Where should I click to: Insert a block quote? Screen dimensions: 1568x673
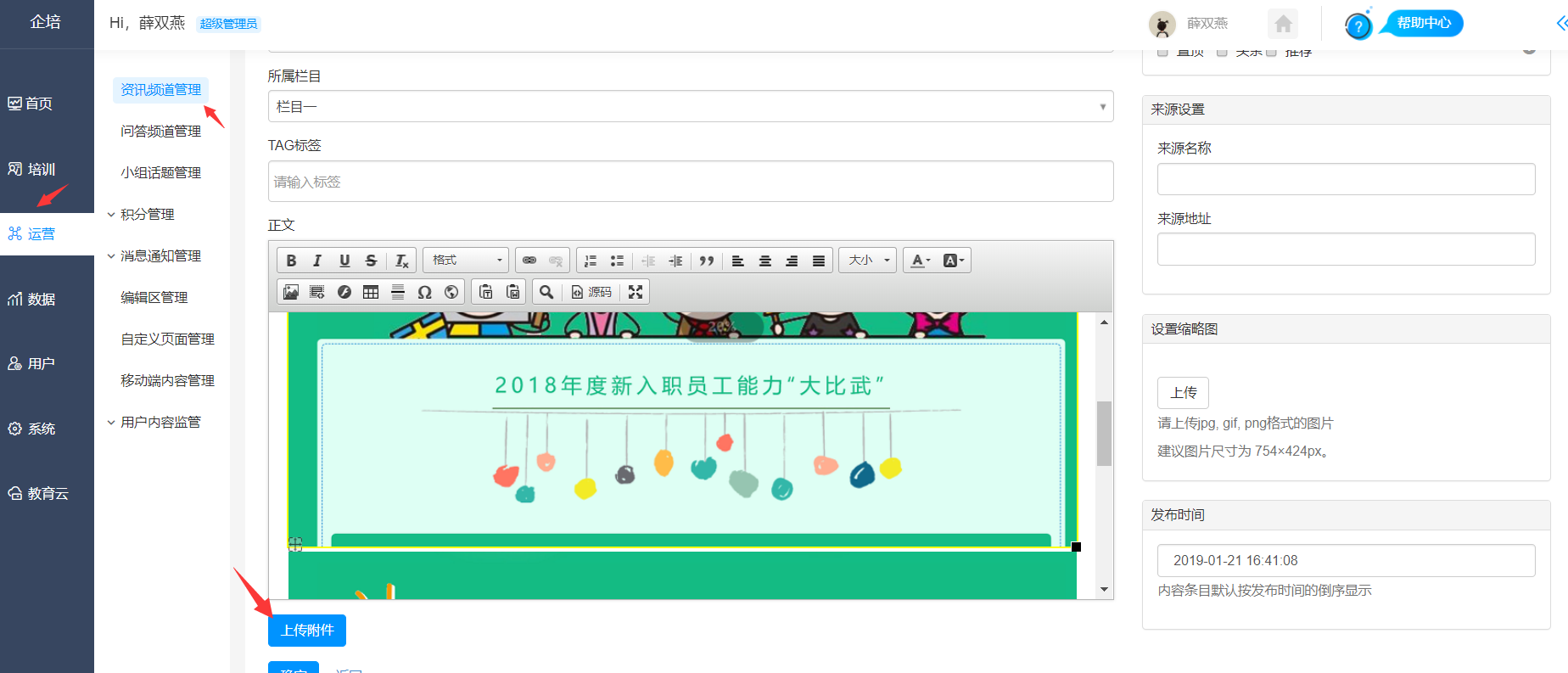706,261
